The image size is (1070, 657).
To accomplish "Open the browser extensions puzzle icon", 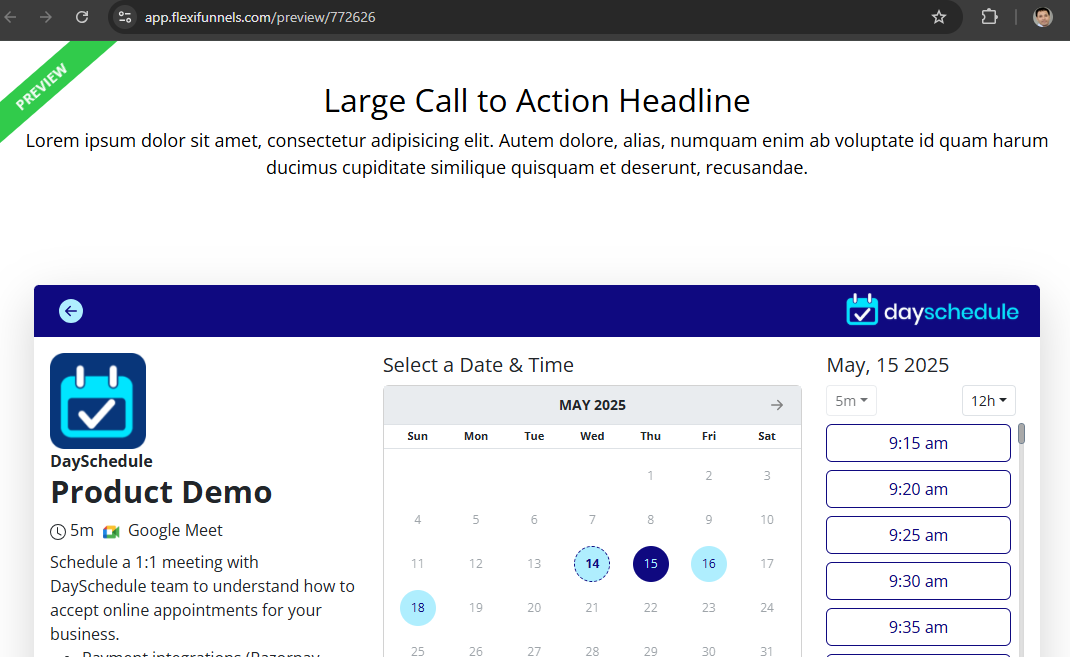I will (989, 17).
